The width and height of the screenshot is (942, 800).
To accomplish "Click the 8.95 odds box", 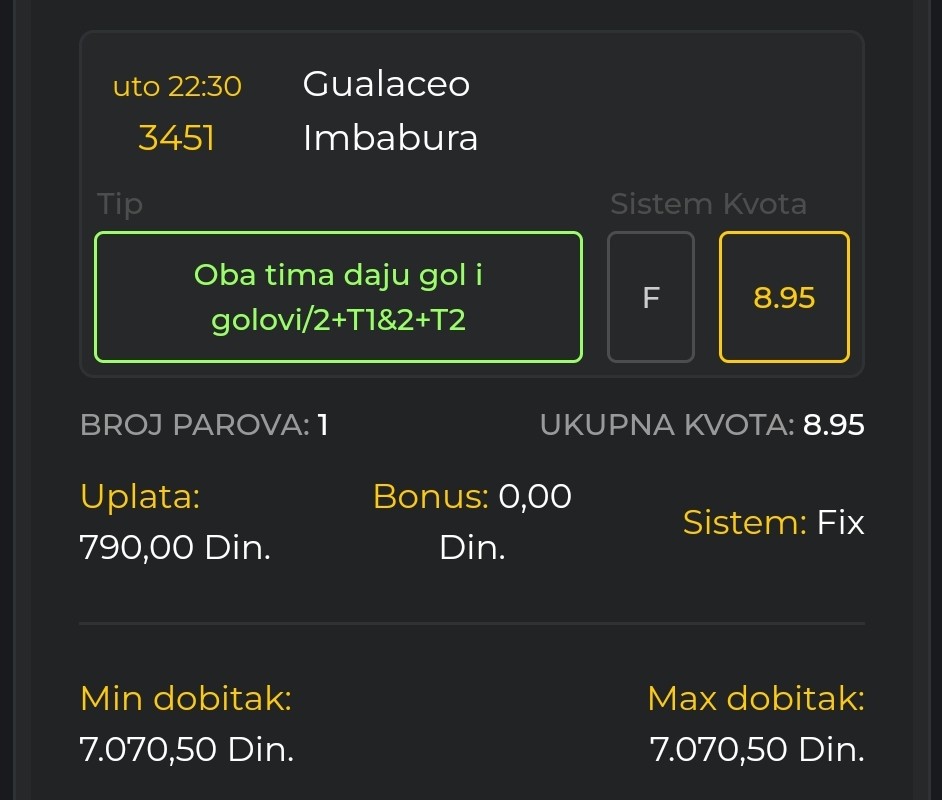I will tap(784, 297).
